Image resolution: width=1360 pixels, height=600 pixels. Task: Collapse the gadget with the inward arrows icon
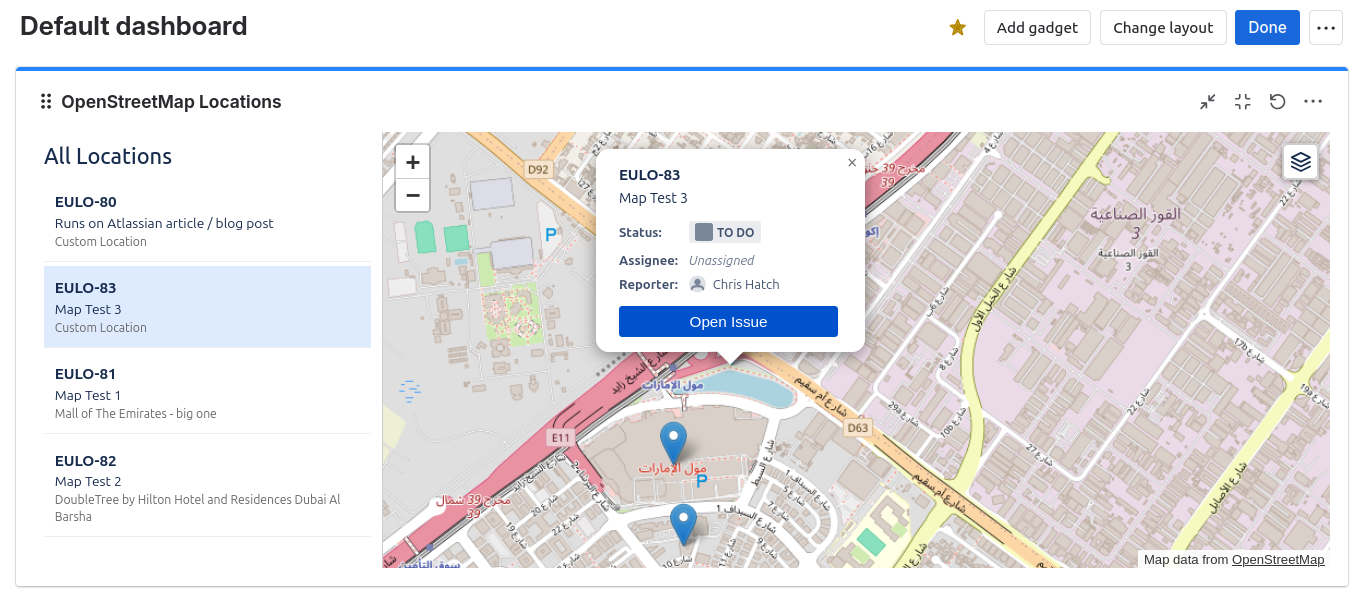(x=1207, y=101)
